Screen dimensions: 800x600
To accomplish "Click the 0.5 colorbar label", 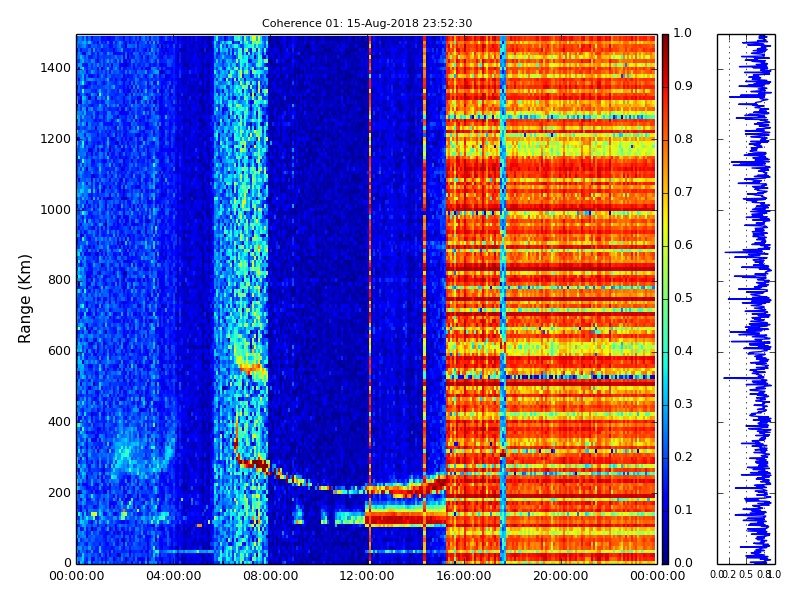I will pos(683,298).
